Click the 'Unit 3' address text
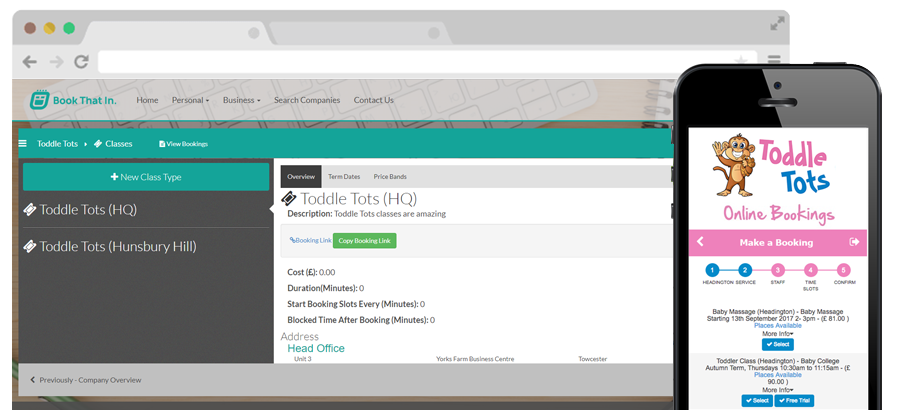Viewport: 900px width, 410px height. click(x=302, y=359)
